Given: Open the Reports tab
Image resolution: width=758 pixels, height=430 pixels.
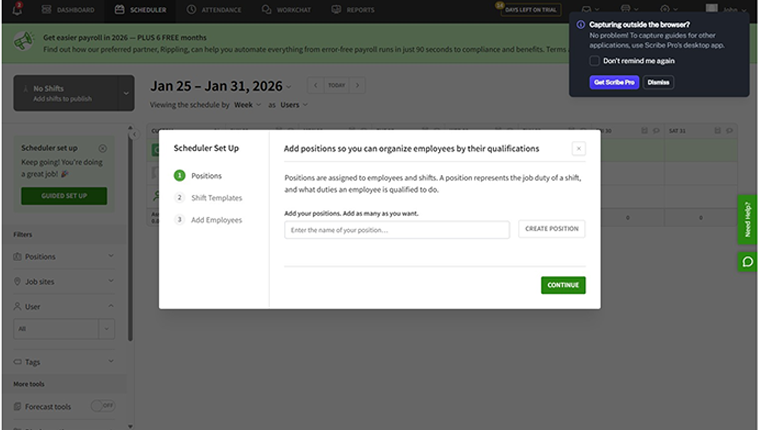Looking at the screenshot, I should pyautogui.click(x=354, y=10).
